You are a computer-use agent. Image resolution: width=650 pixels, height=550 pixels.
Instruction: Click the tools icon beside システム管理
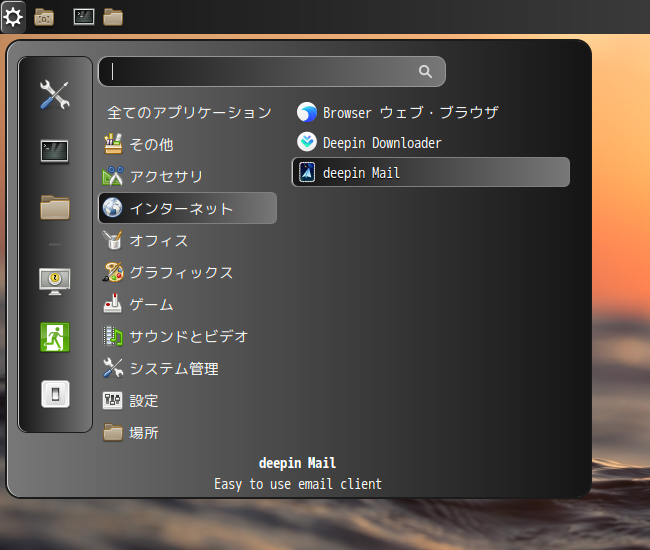coord(113,368)
